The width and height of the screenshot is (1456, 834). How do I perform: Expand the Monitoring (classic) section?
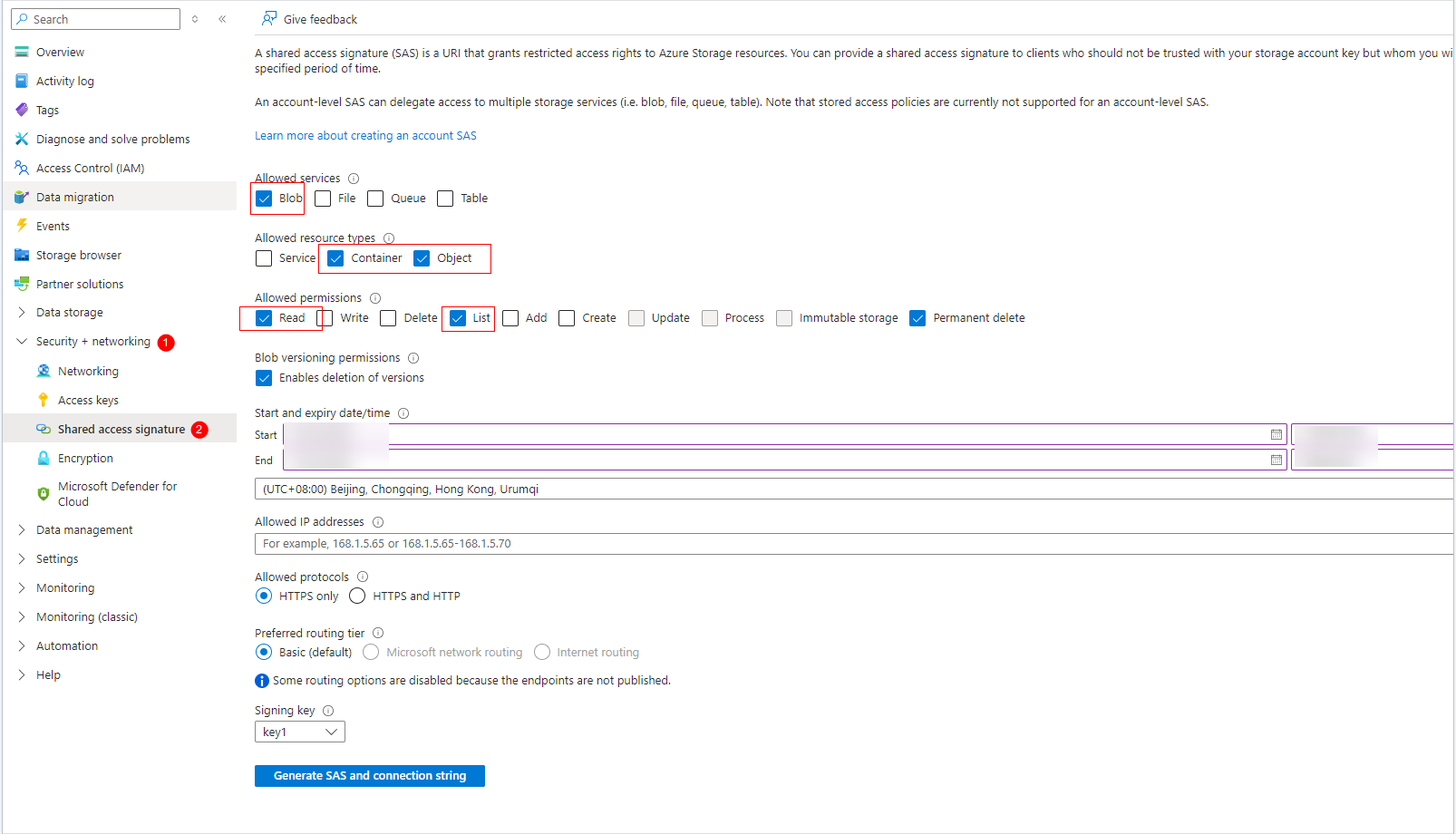pos(22,617)
